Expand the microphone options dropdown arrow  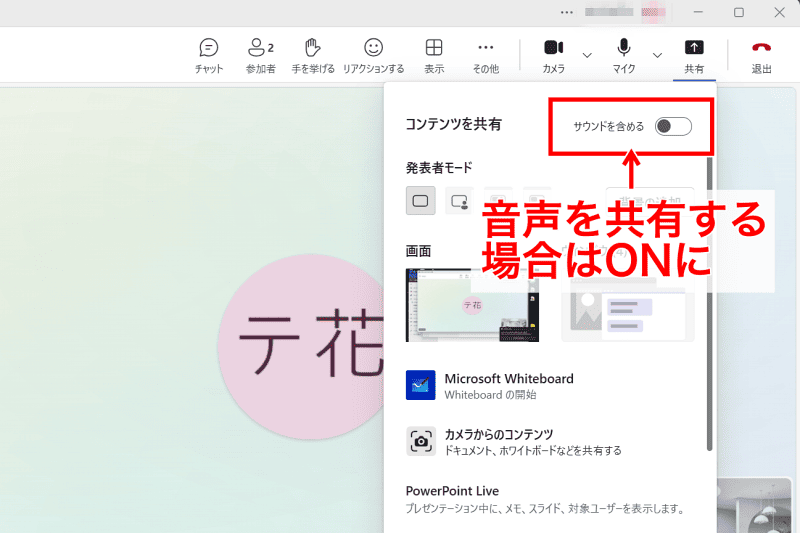click(x=657, y=54)
